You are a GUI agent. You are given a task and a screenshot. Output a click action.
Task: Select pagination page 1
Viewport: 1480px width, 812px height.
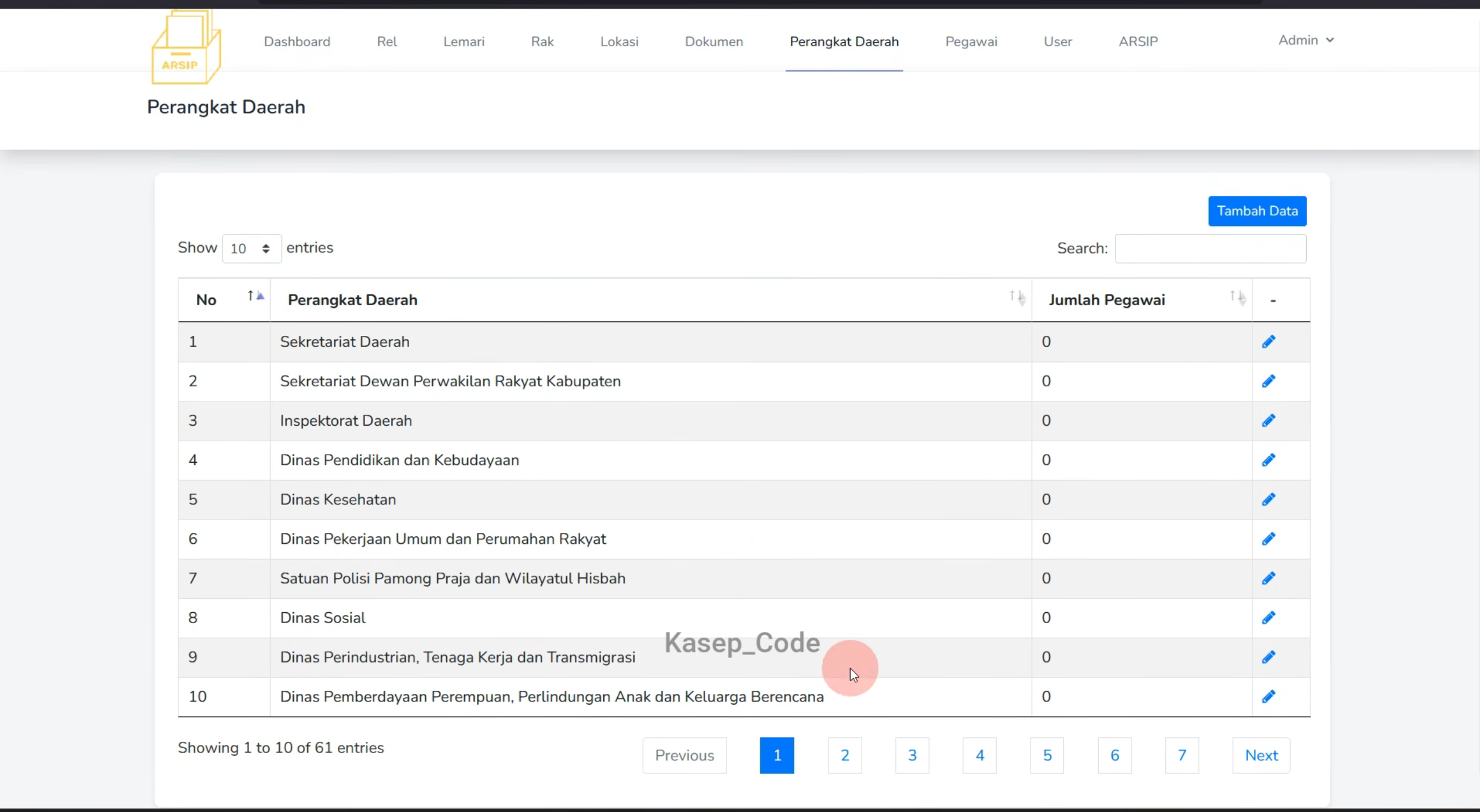(777, 755)
